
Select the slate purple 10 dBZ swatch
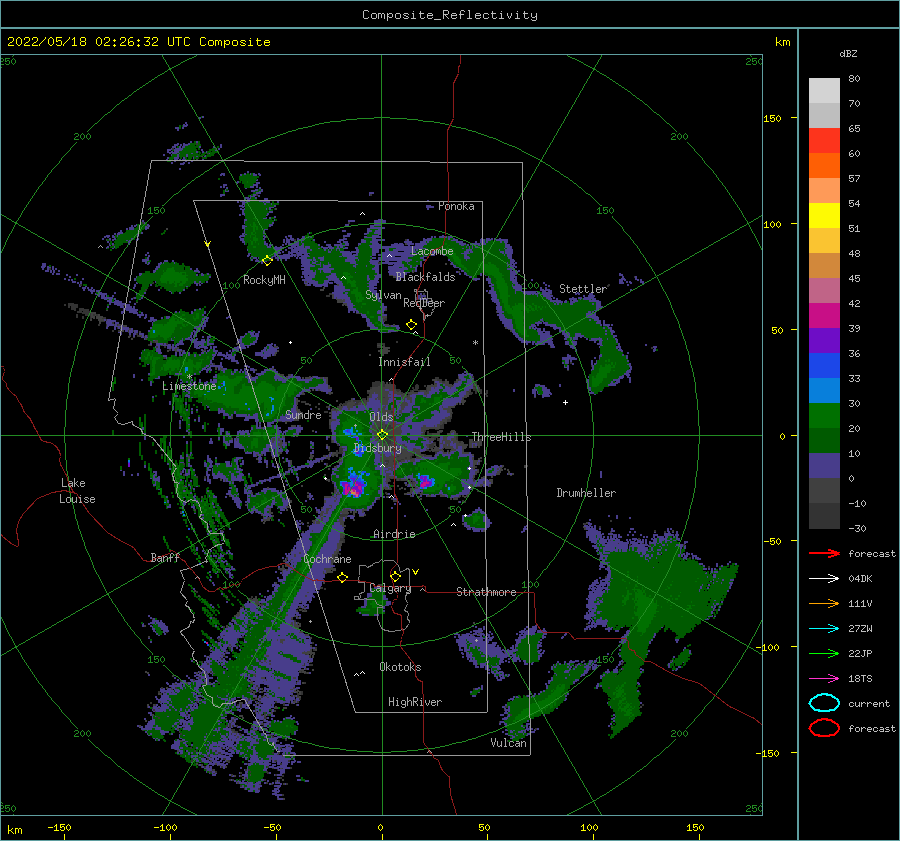coord(824,466)
